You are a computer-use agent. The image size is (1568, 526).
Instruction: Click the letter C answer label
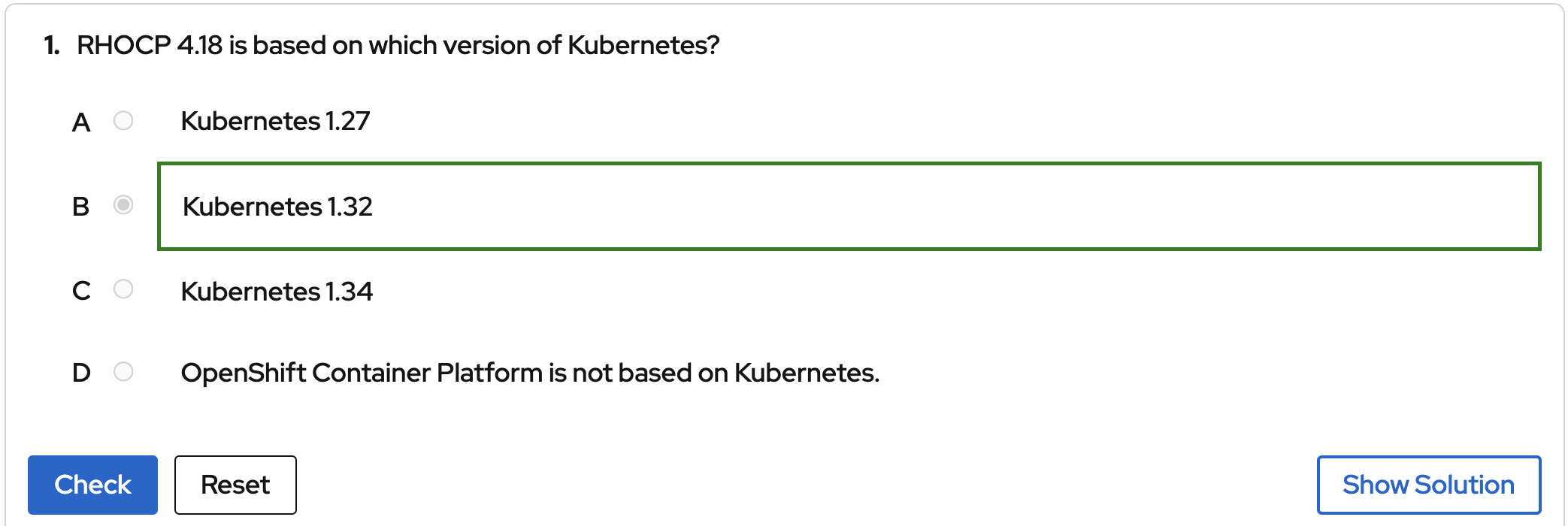coord(81,291)
